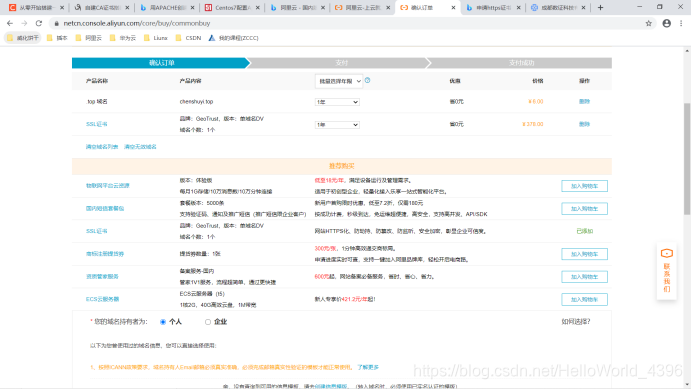
Task: Open SSL证书 link in order list
Action: tap(97, 124)
